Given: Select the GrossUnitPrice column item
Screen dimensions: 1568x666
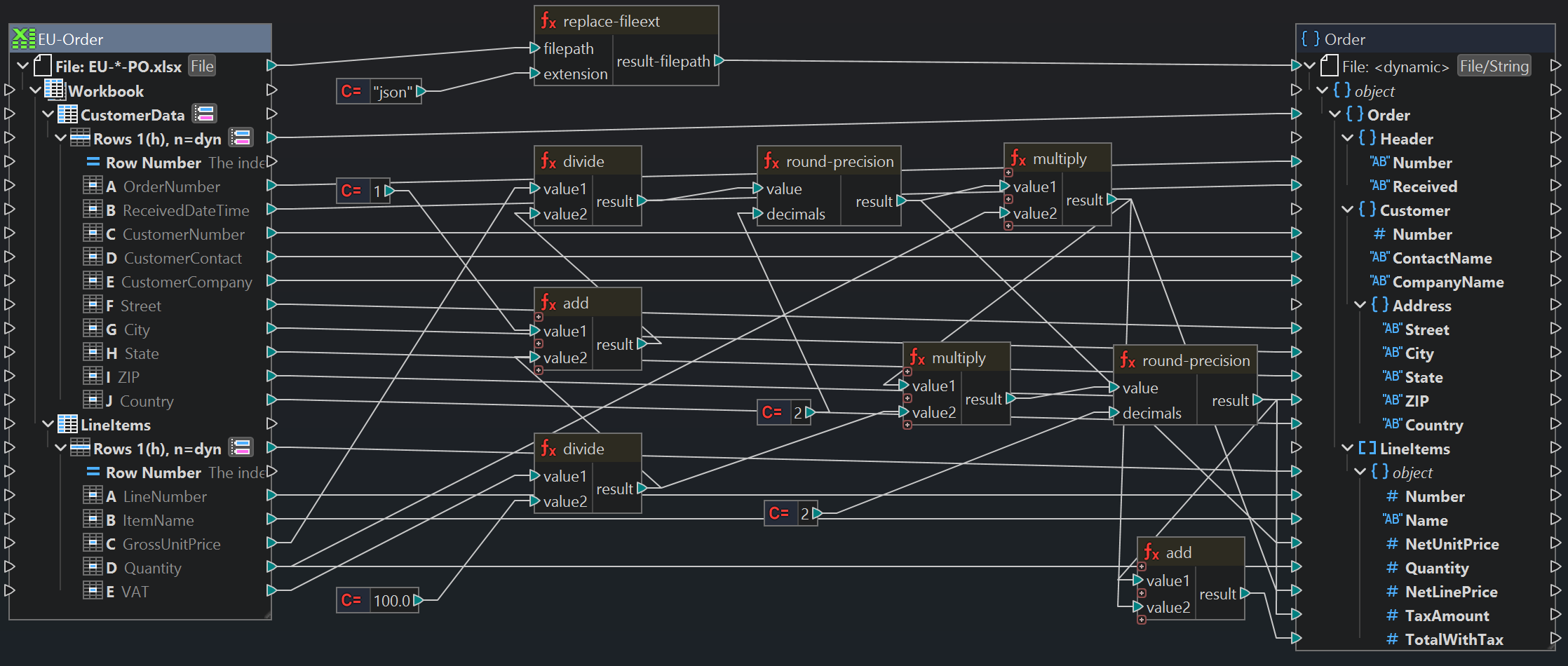Looking at the screenshot, I should pos(171,544).
